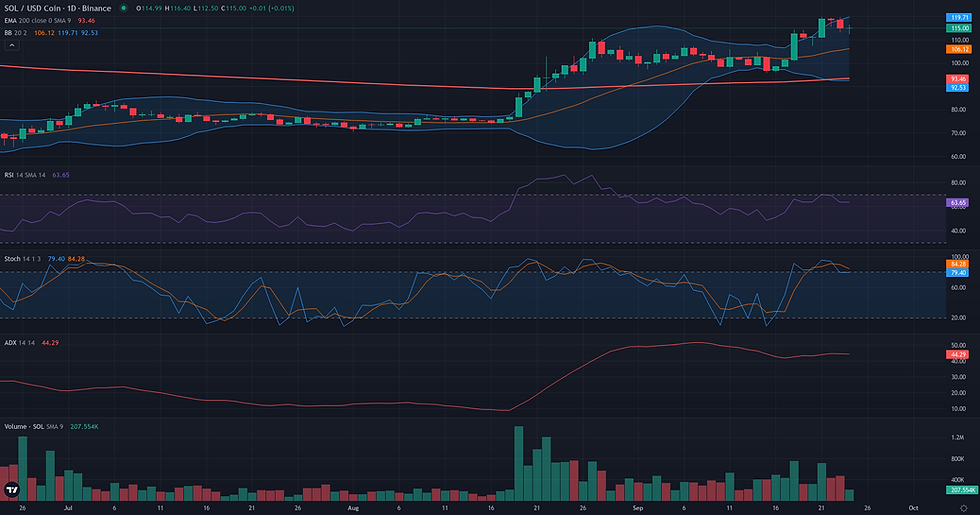Select the EMA 200 indicator legend

coord(38,21)
